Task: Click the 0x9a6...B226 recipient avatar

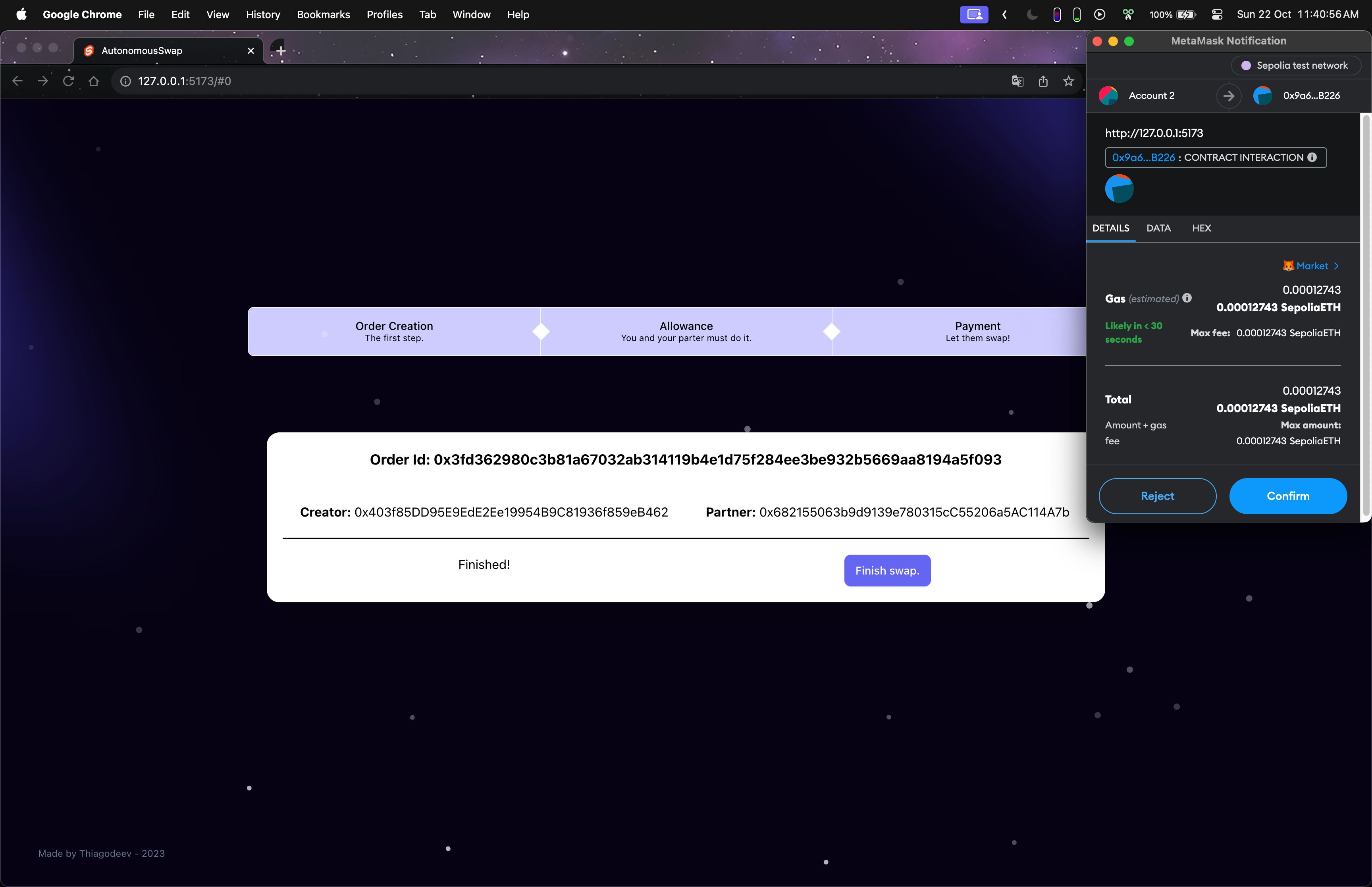Action: tap(1262, 96)
